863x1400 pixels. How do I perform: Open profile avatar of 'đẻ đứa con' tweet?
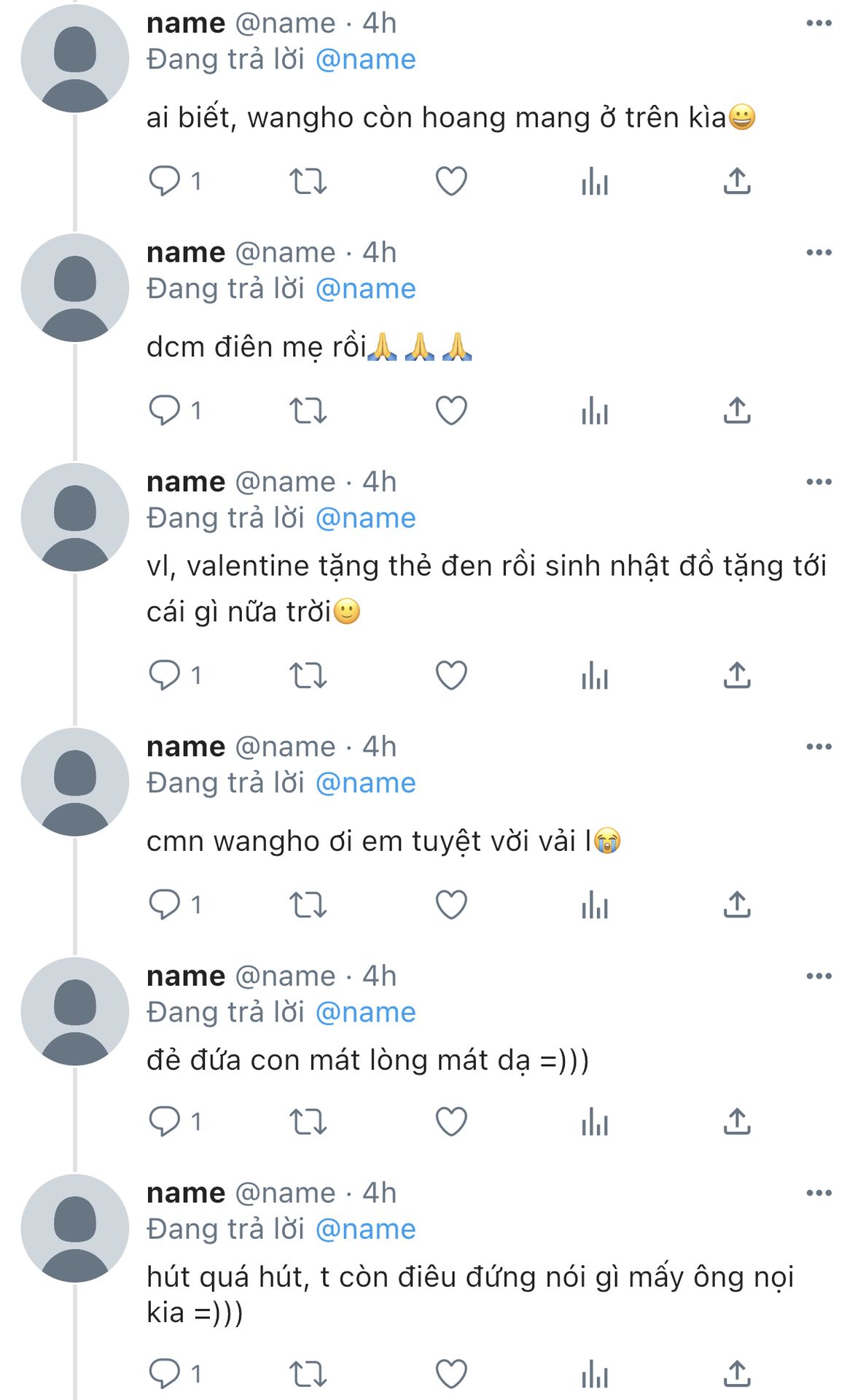pyautogui.click(x=75, y=1011)
